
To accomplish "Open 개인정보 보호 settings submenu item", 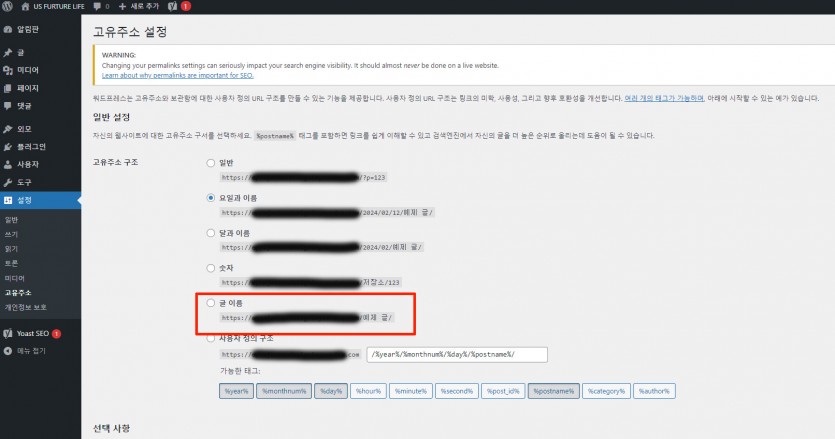I will click(x=25, y=306).
